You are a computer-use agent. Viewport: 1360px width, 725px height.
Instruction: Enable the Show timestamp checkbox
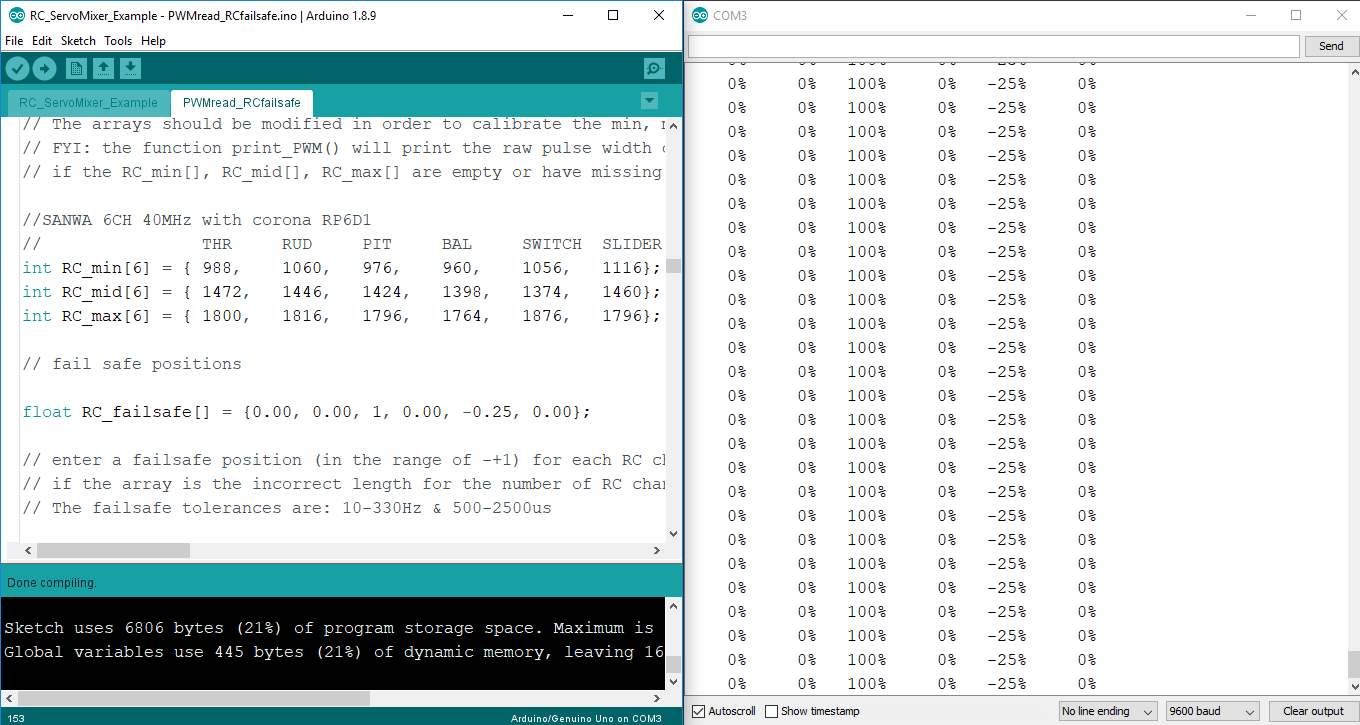pyautogui.click(x=771, y=711)
